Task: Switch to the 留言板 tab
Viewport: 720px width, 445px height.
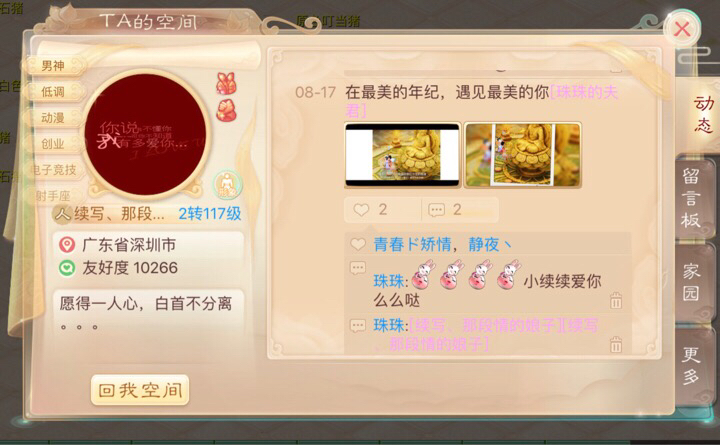Action: point(692,198)
